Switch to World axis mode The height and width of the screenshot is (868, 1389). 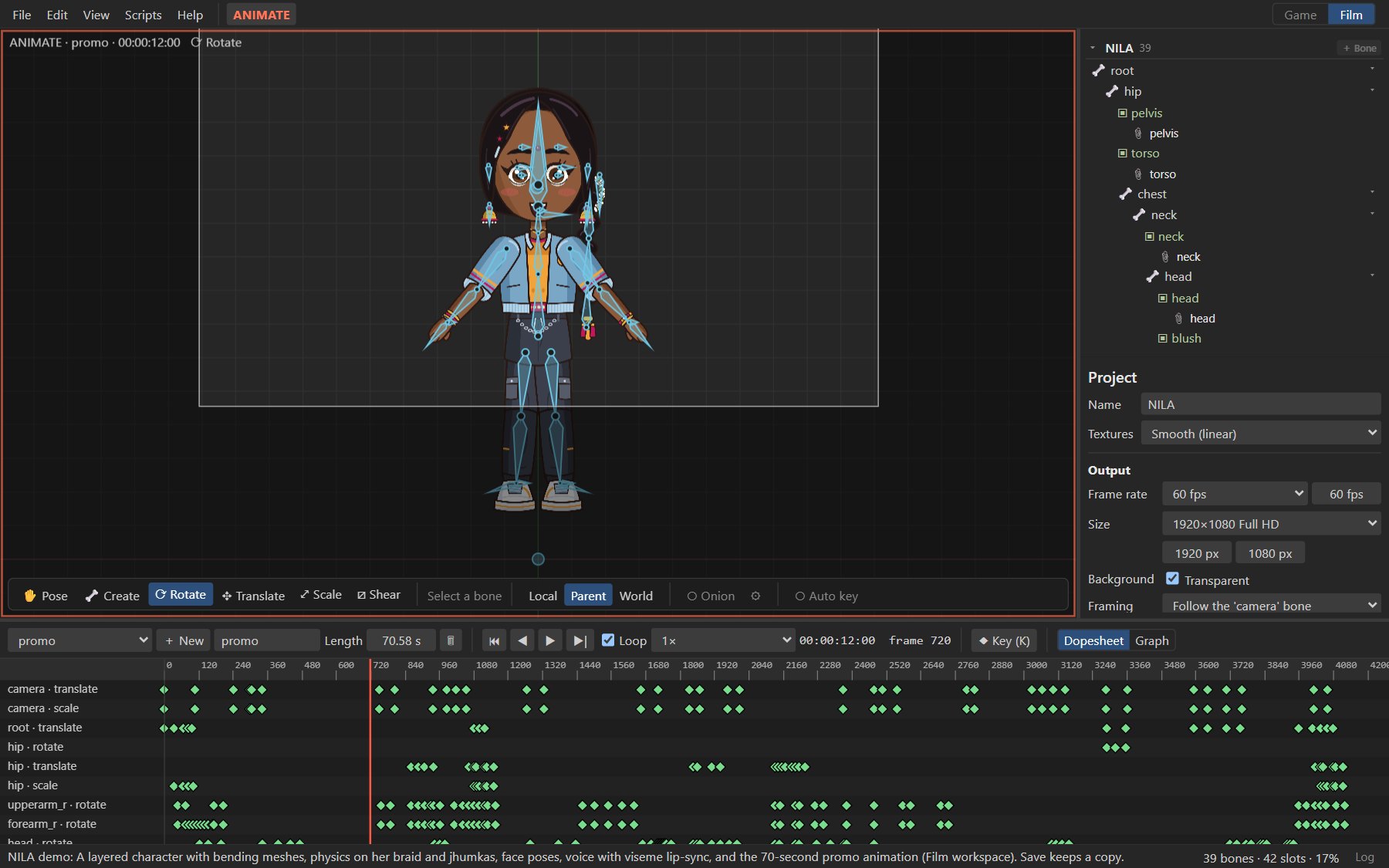coord(636,596)
